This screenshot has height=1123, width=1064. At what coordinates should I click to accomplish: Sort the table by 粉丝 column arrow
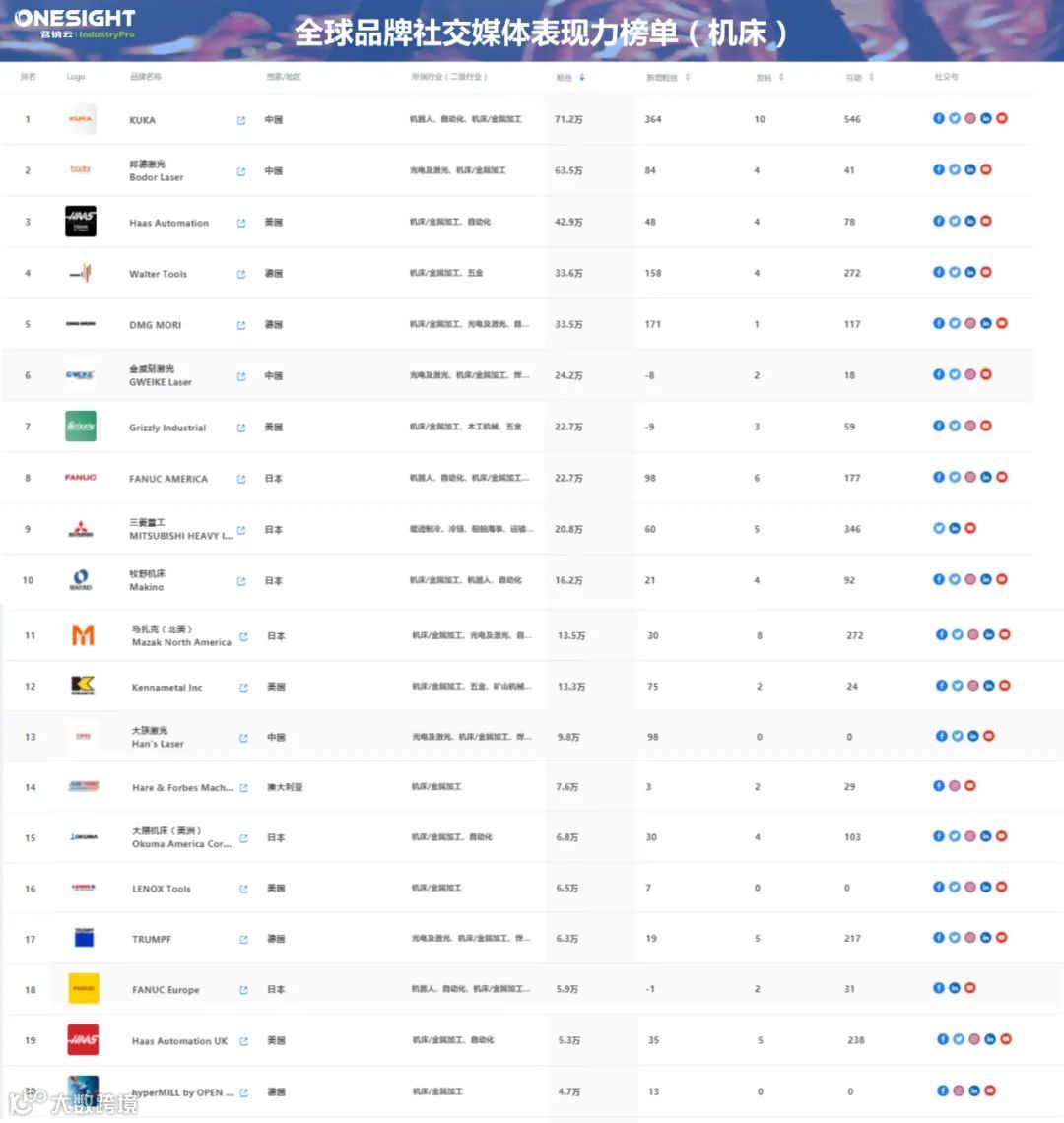pyautogui.click(x=582, y=78)
